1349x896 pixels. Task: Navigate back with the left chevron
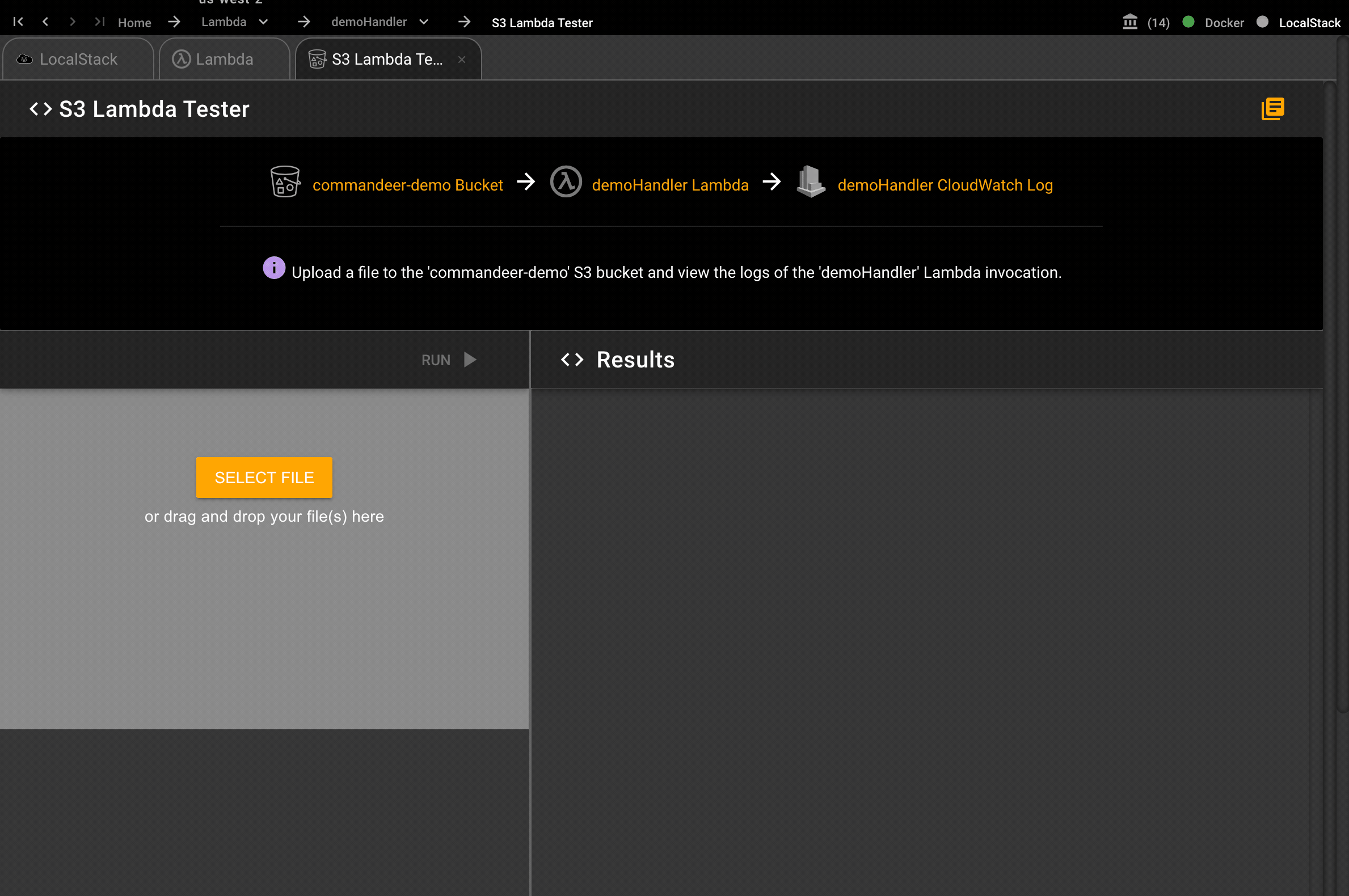click(x=45, y=22)
